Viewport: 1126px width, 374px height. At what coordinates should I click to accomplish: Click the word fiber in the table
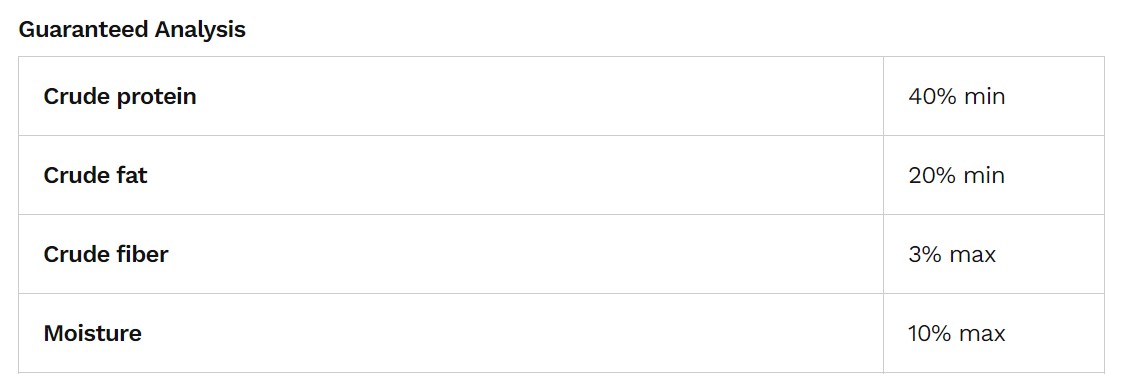click(142, 254)
